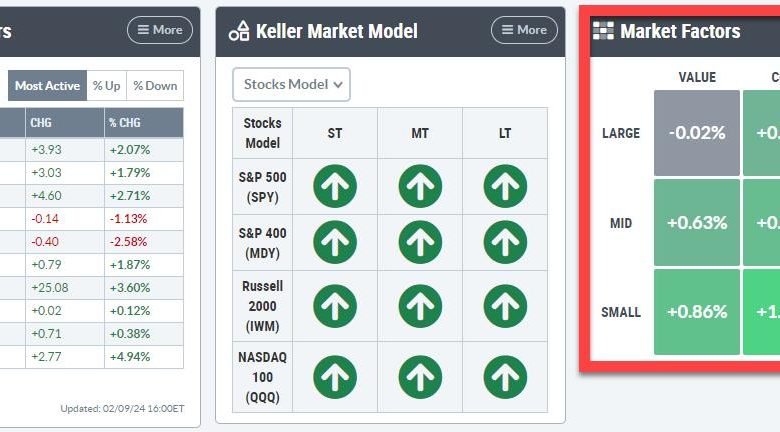Click the Market Factors grid icon
The image size is (780, 432).
pos(603,31)
